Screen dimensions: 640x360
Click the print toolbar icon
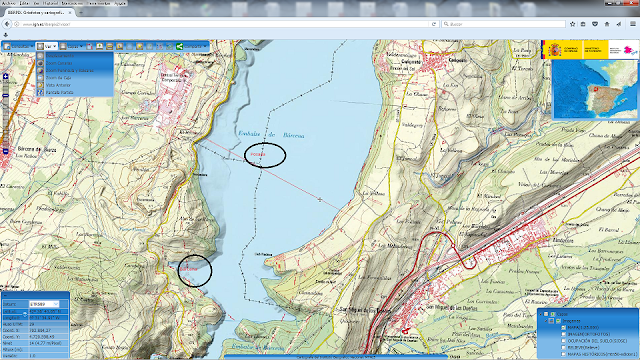click(x=109, y=47)
